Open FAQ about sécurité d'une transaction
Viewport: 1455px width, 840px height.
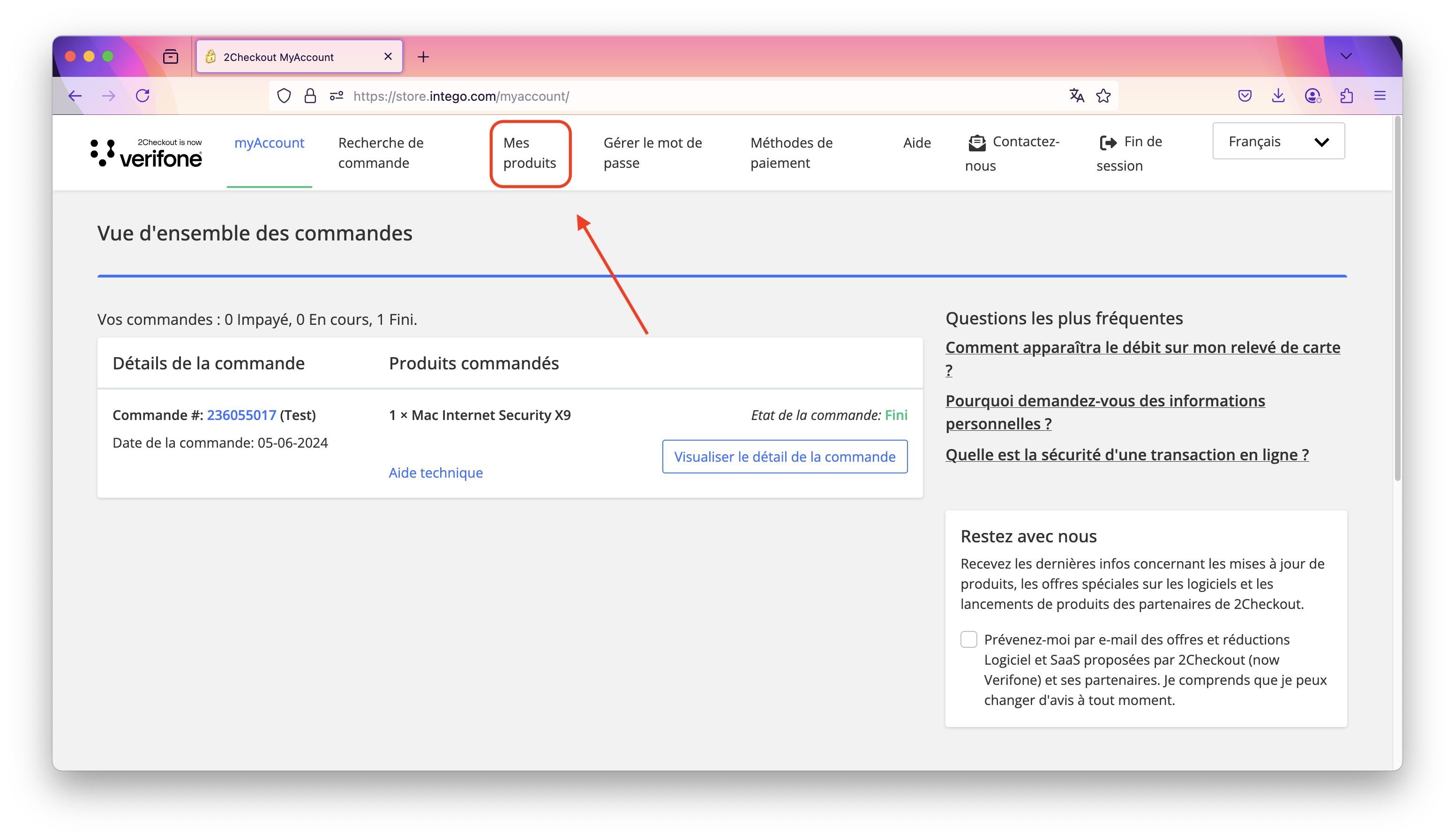coord(1127,455)
